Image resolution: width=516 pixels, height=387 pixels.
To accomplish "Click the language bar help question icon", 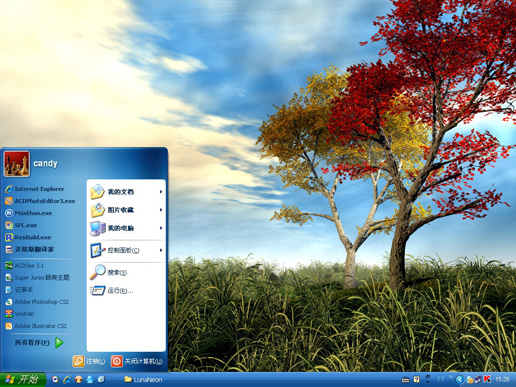I will [417, 379].
